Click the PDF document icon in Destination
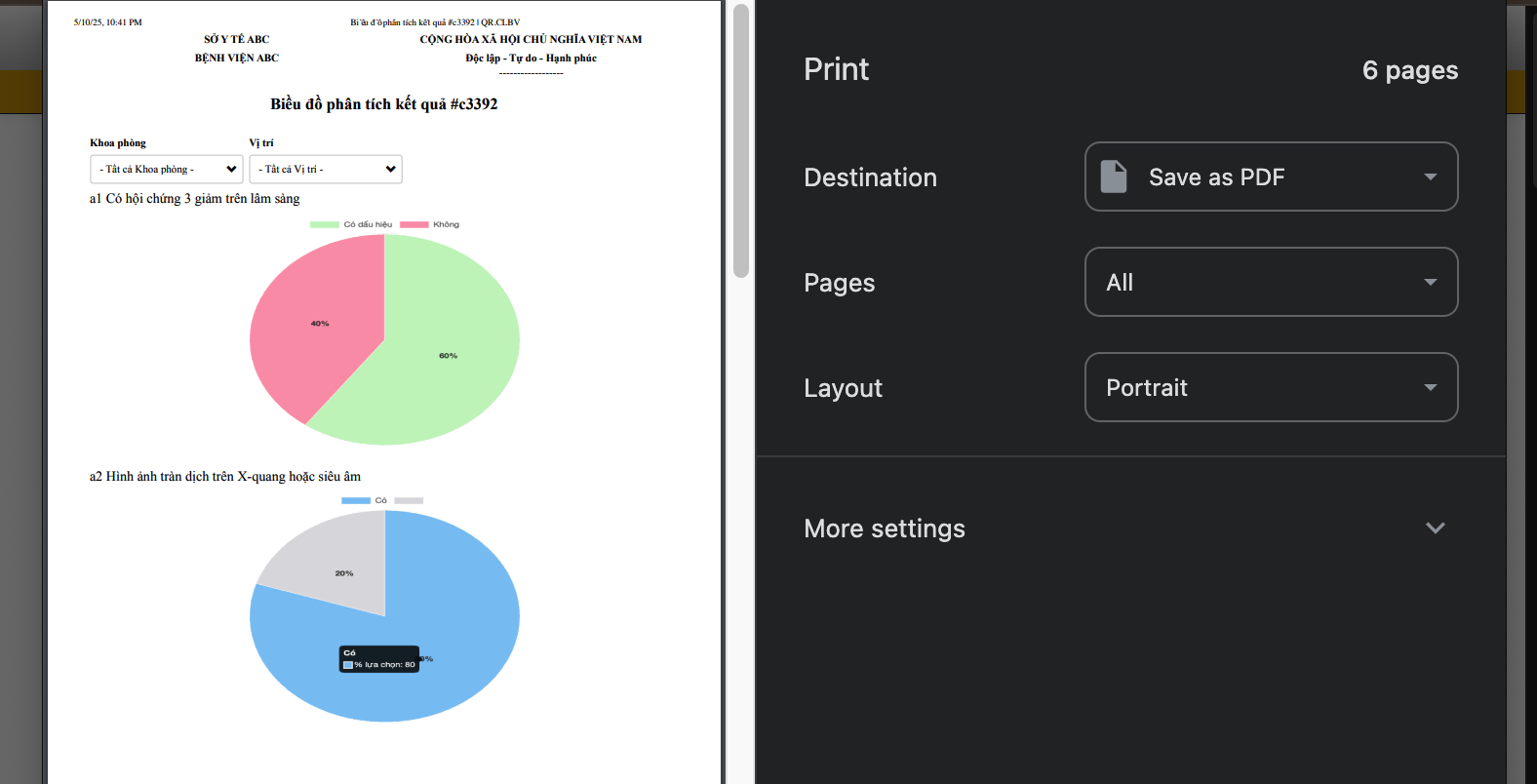The height and width of the screenshot is (784, 1537). click(x=1114, y=176)
